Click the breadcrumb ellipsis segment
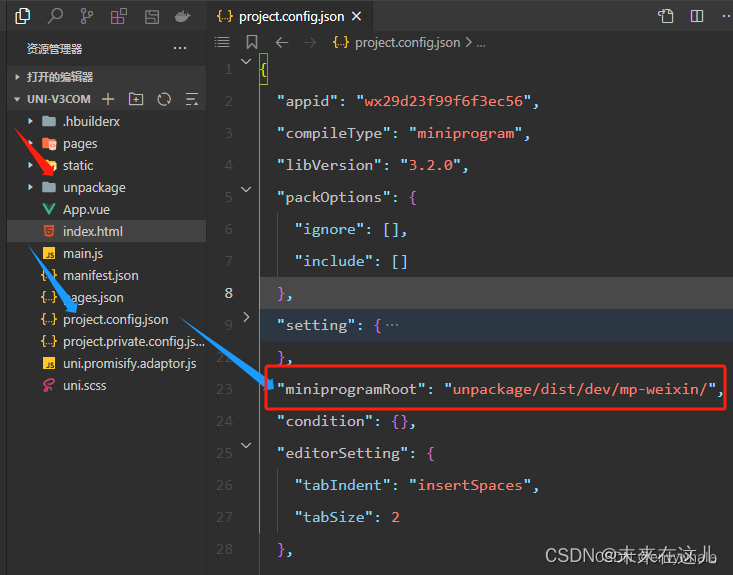 (x=481, y=43)
